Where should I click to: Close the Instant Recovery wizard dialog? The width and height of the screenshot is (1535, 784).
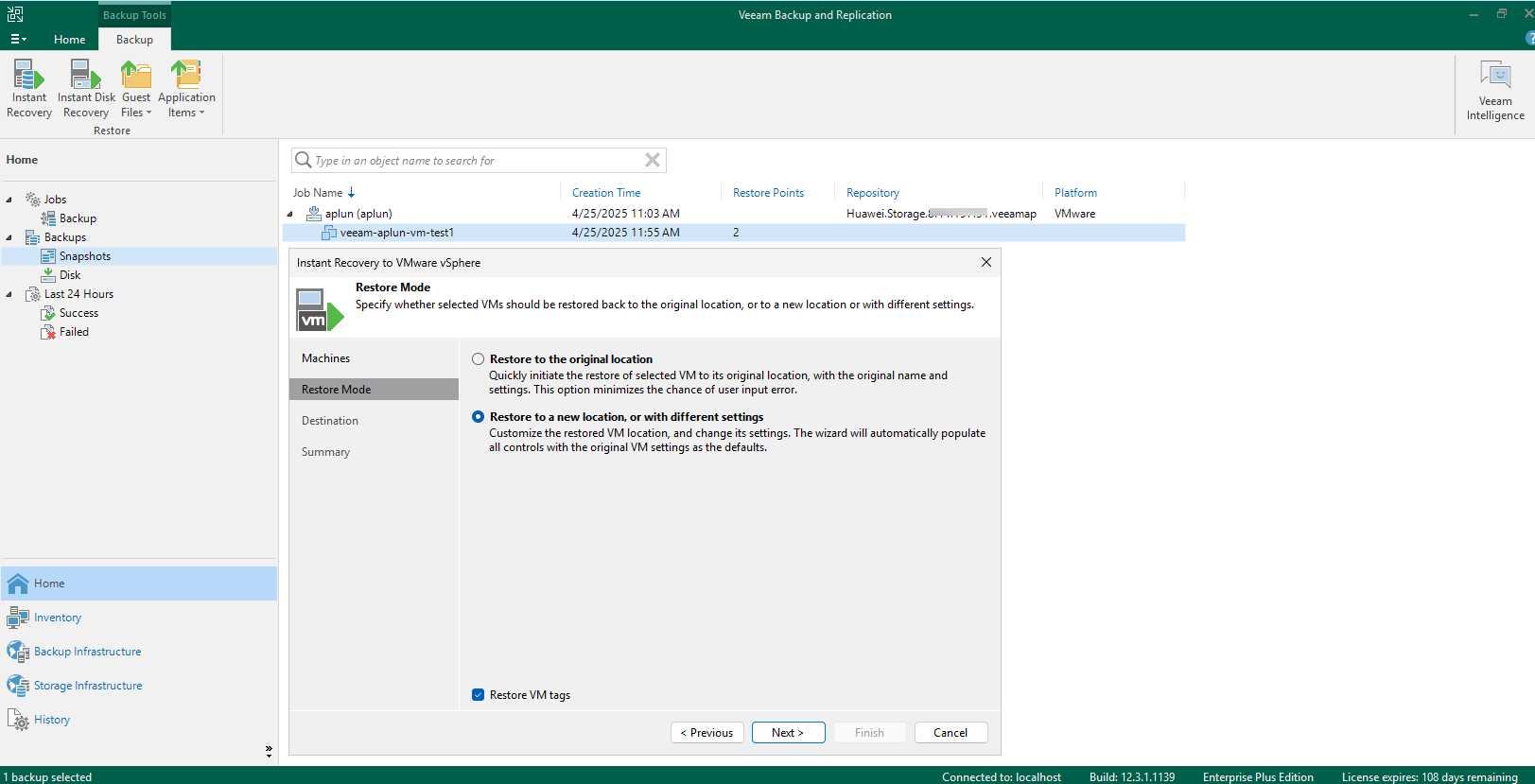click(x=986, y=262)
